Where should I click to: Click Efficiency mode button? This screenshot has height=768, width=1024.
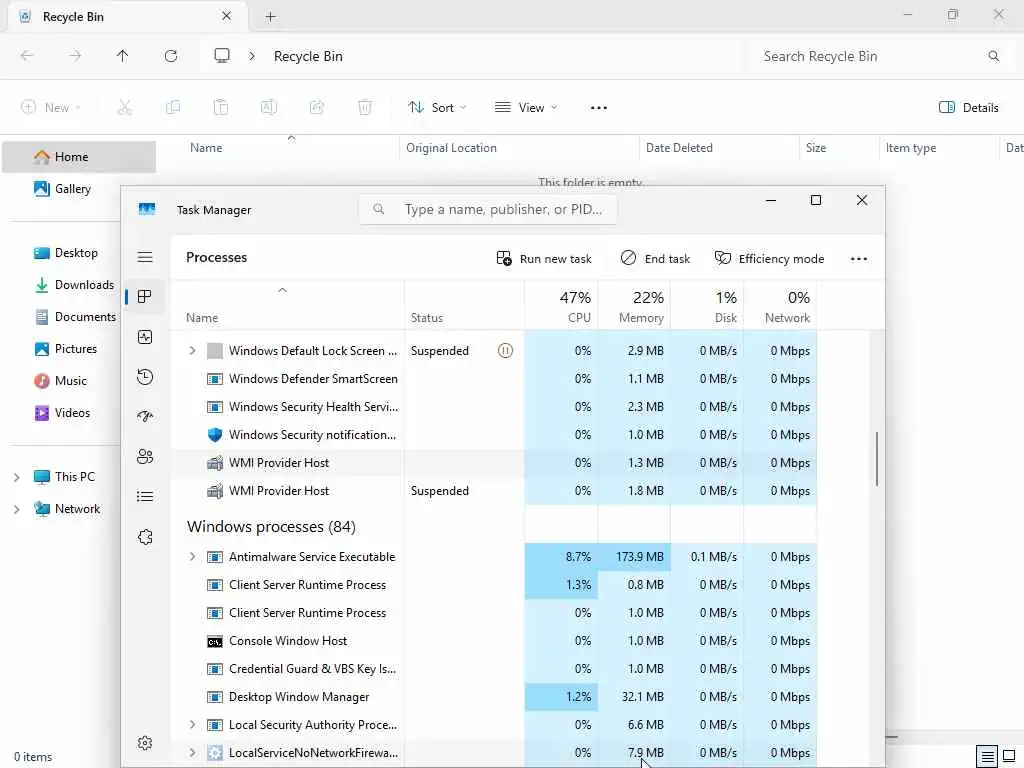point(769,259)
